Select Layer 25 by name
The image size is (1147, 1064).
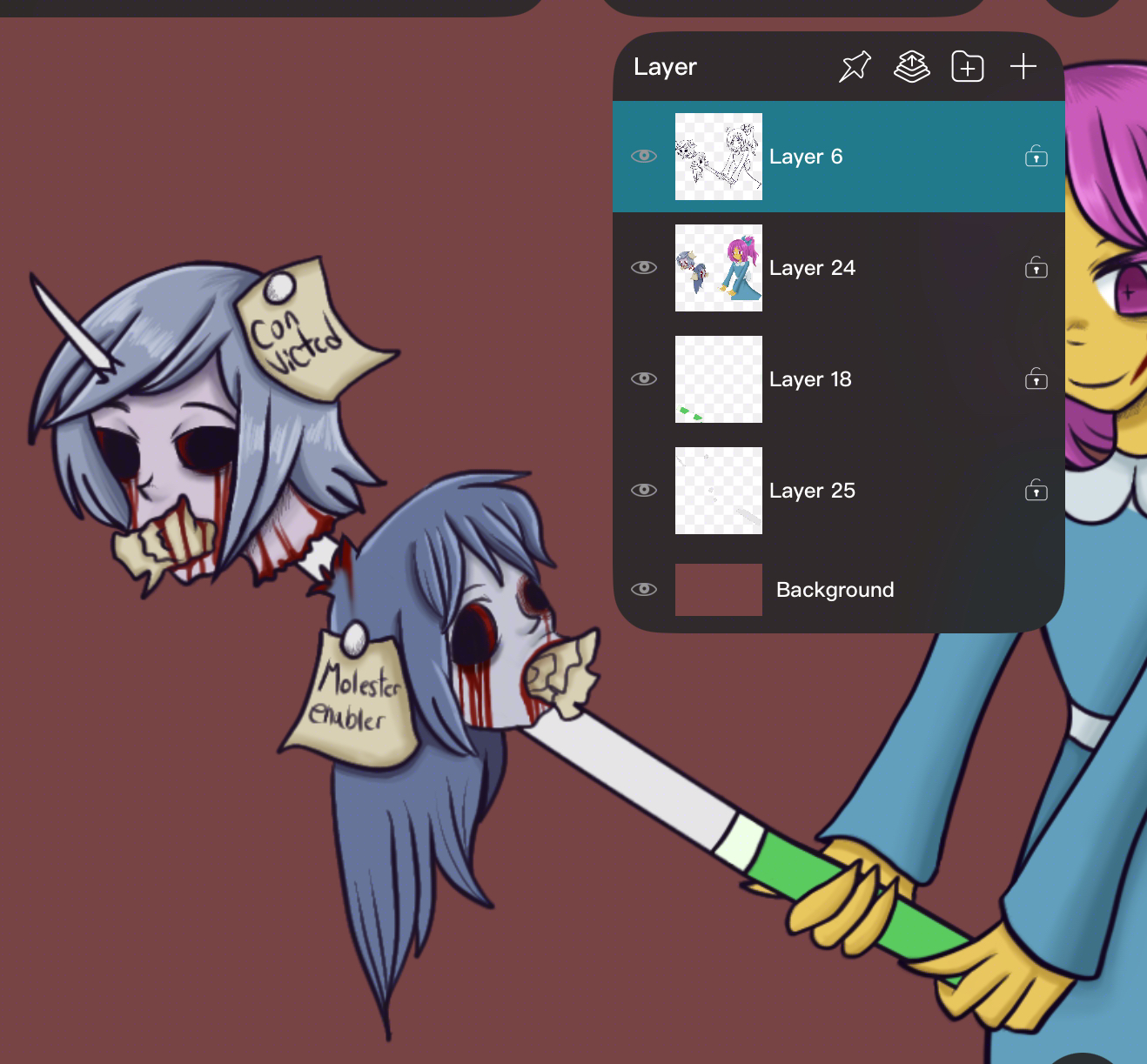pos(812,491)
